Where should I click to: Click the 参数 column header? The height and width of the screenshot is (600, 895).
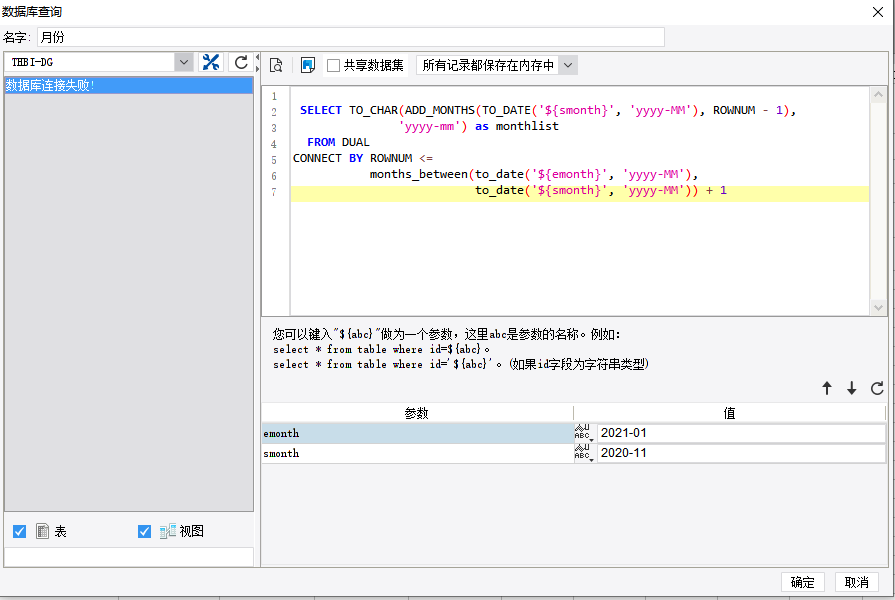(x=417, y=413)
